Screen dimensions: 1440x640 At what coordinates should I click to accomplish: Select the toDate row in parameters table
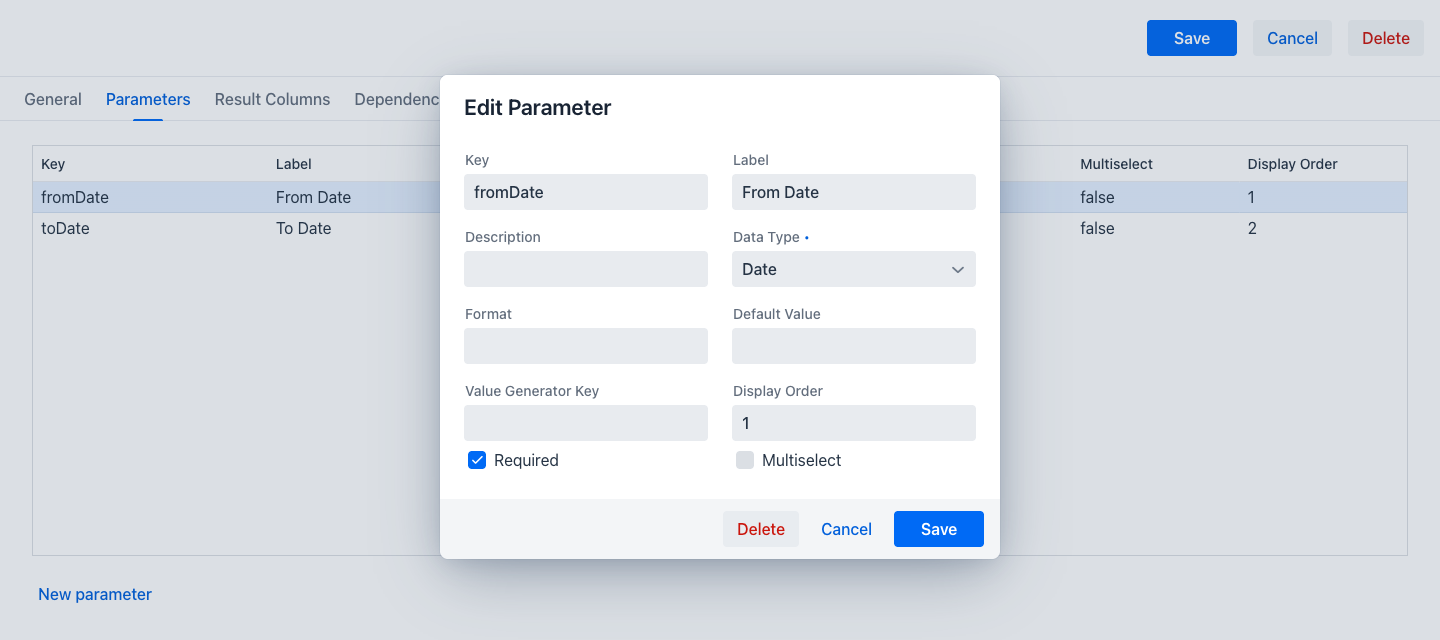[x=720, y=228]
